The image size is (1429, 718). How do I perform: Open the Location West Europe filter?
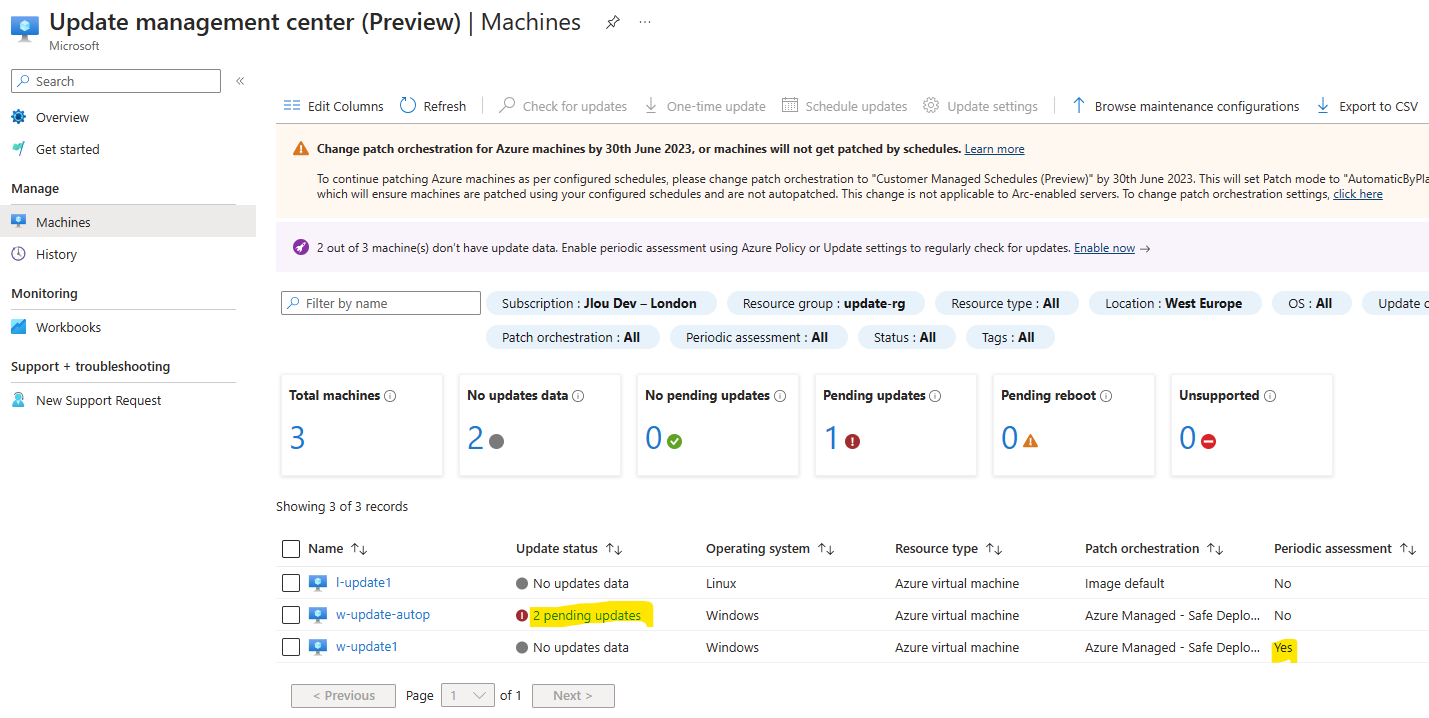click(x=1174, y=303)
